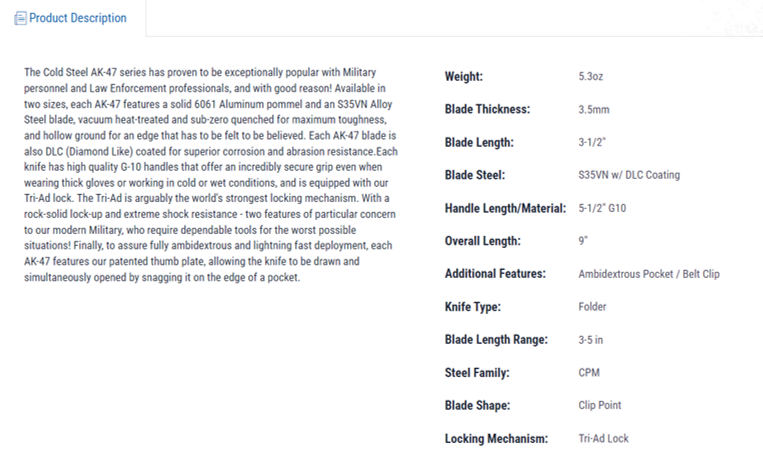Screen dimensions: 763x457
Task: Select the CPM steel family value
Action: click(x=589, y=373)
